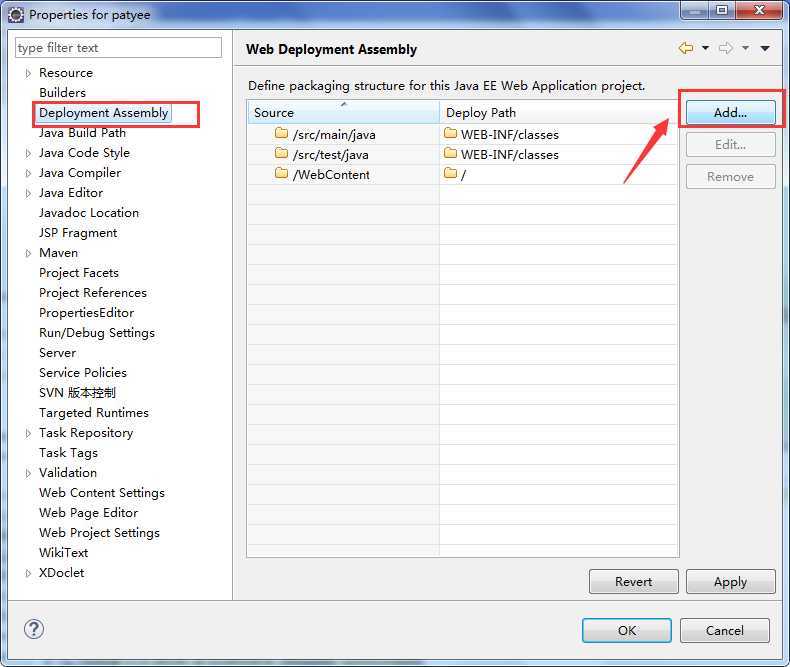The image size is (790, 667).
Task: Confirm with the OK button
Action: pyautogui.click(x=627, y=630)
